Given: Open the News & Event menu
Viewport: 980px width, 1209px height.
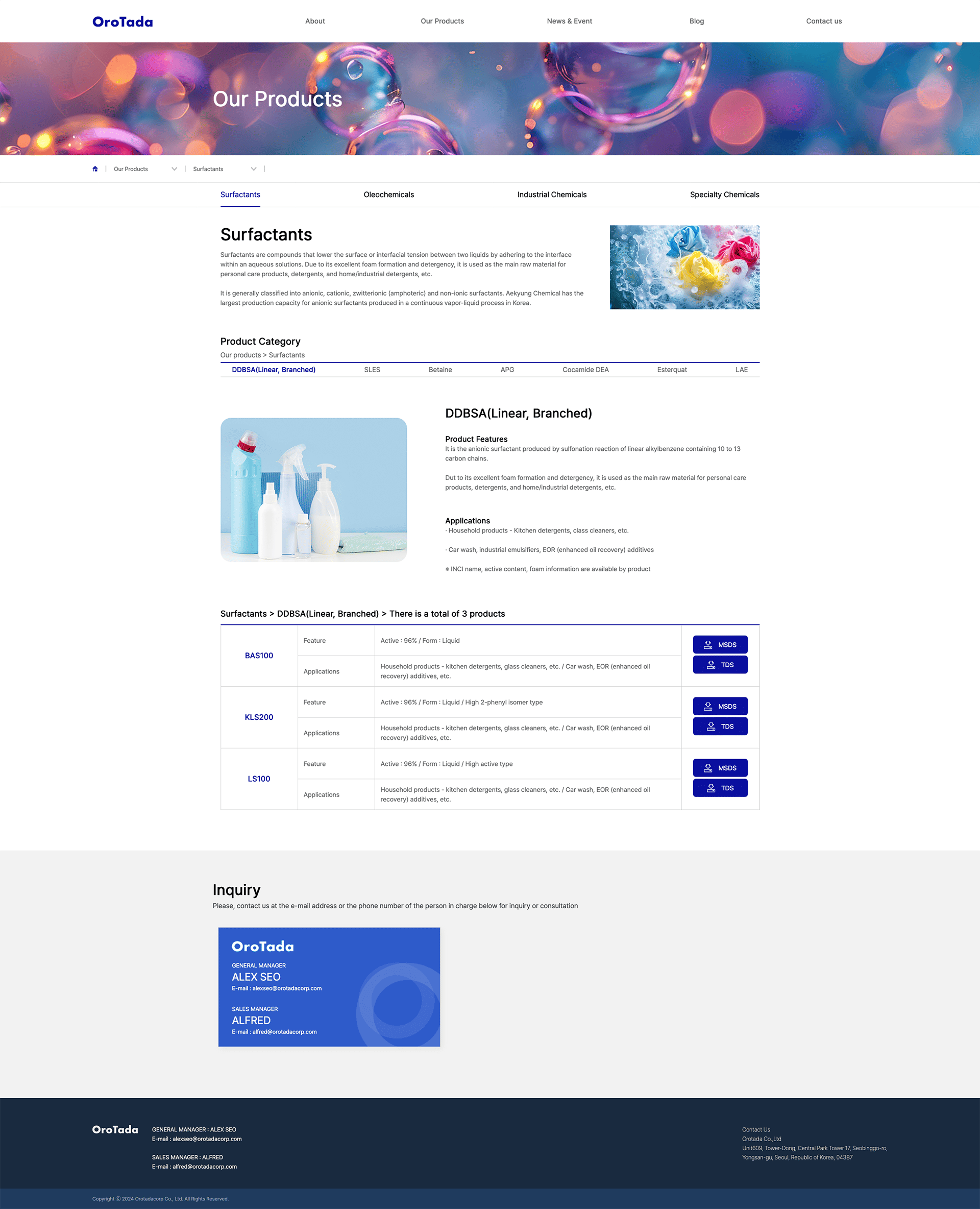Looking at the screenshot, I should point(569,21).
